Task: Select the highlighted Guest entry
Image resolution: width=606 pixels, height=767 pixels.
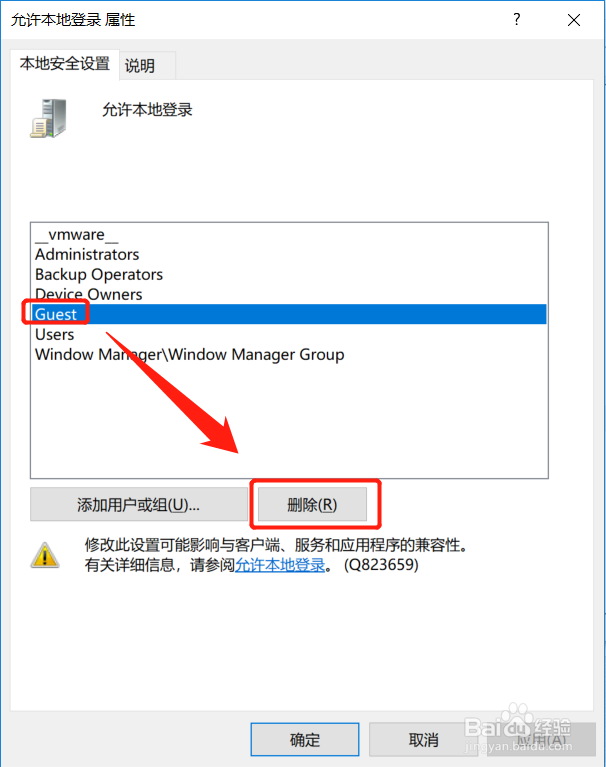Action: [x=289, y=314]
